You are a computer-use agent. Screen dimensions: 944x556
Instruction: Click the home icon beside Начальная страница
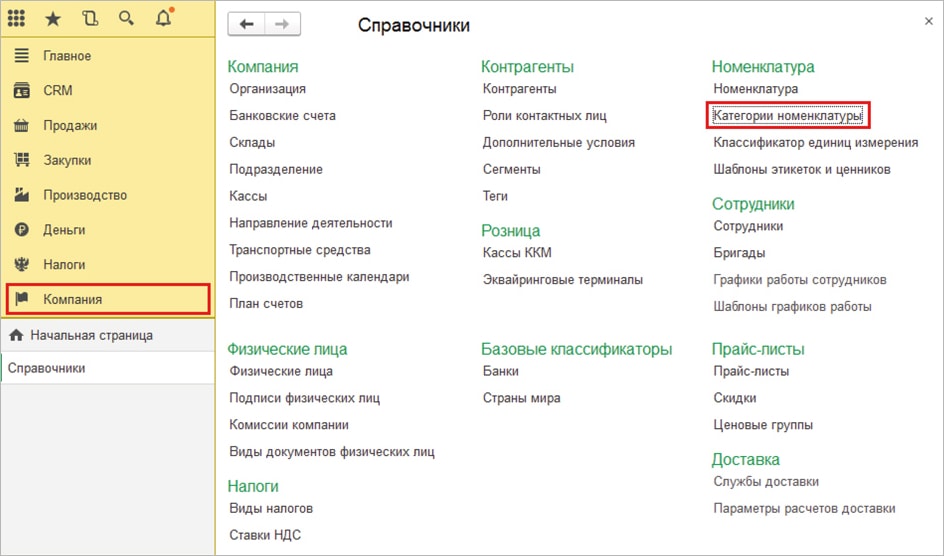(x=16, y=335)
